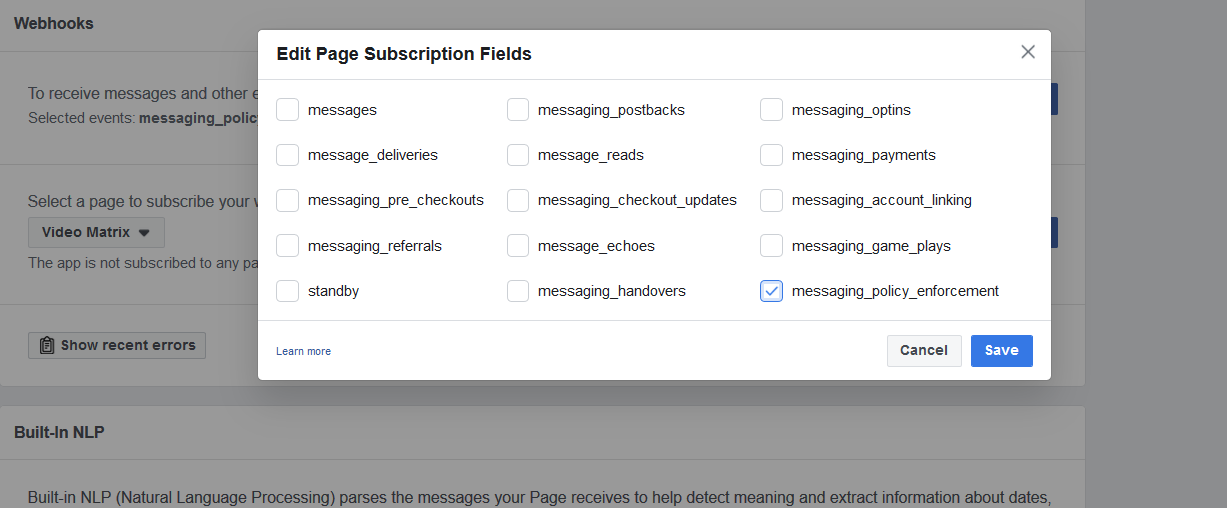Check messaging_payments field

click(x=771, y=155)
